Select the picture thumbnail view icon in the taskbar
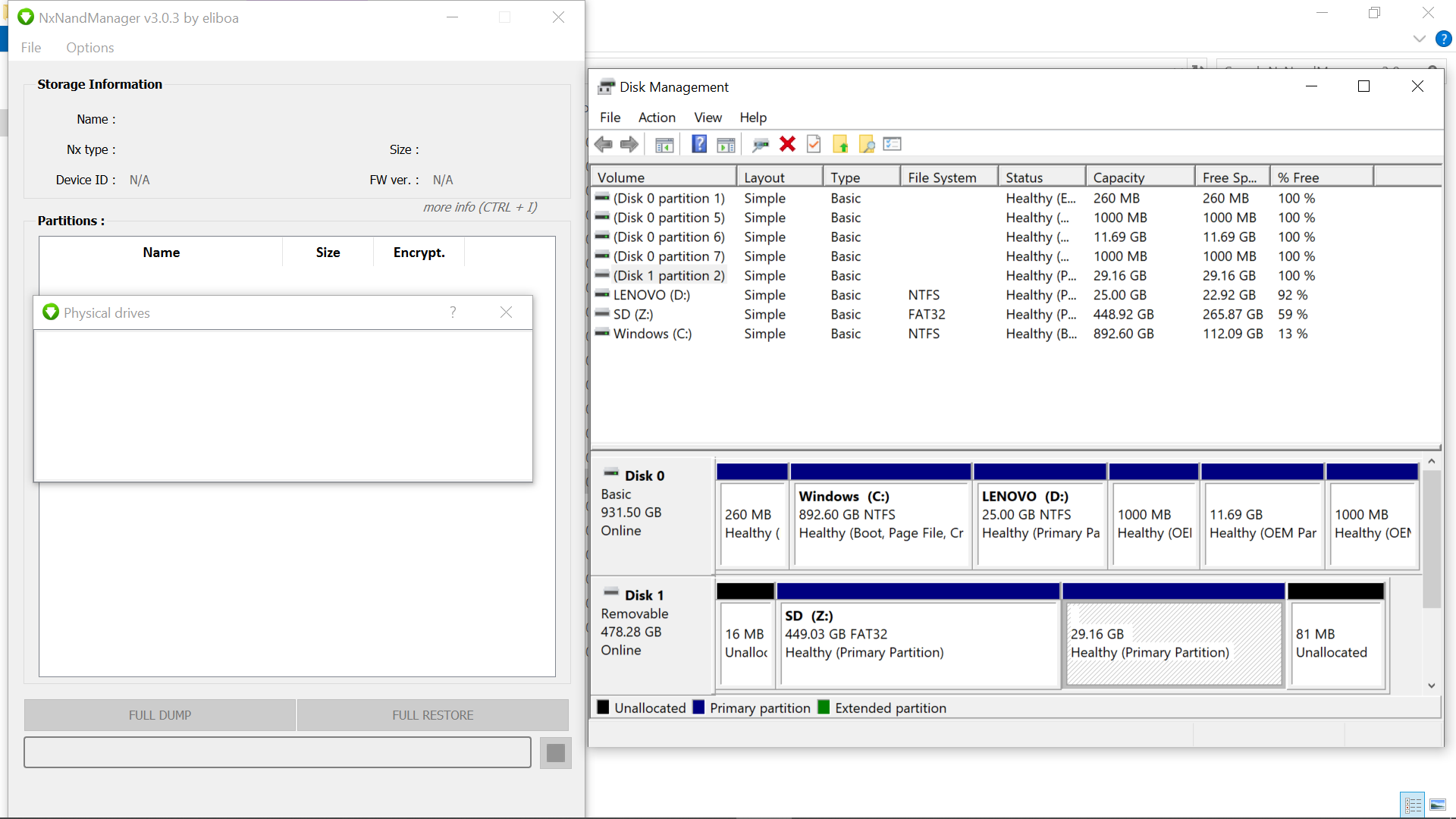Screen dimensions: 1456x819 (x=1439, y=805)
